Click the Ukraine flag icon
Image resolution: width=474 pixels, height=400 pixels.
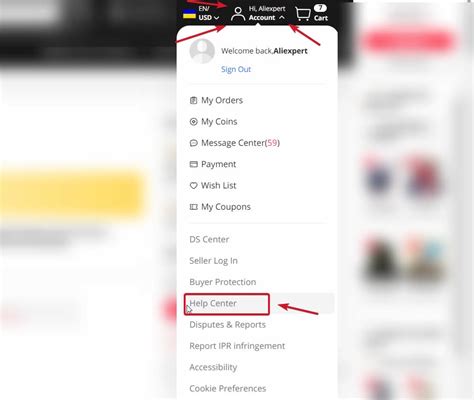tap(189, 14)
